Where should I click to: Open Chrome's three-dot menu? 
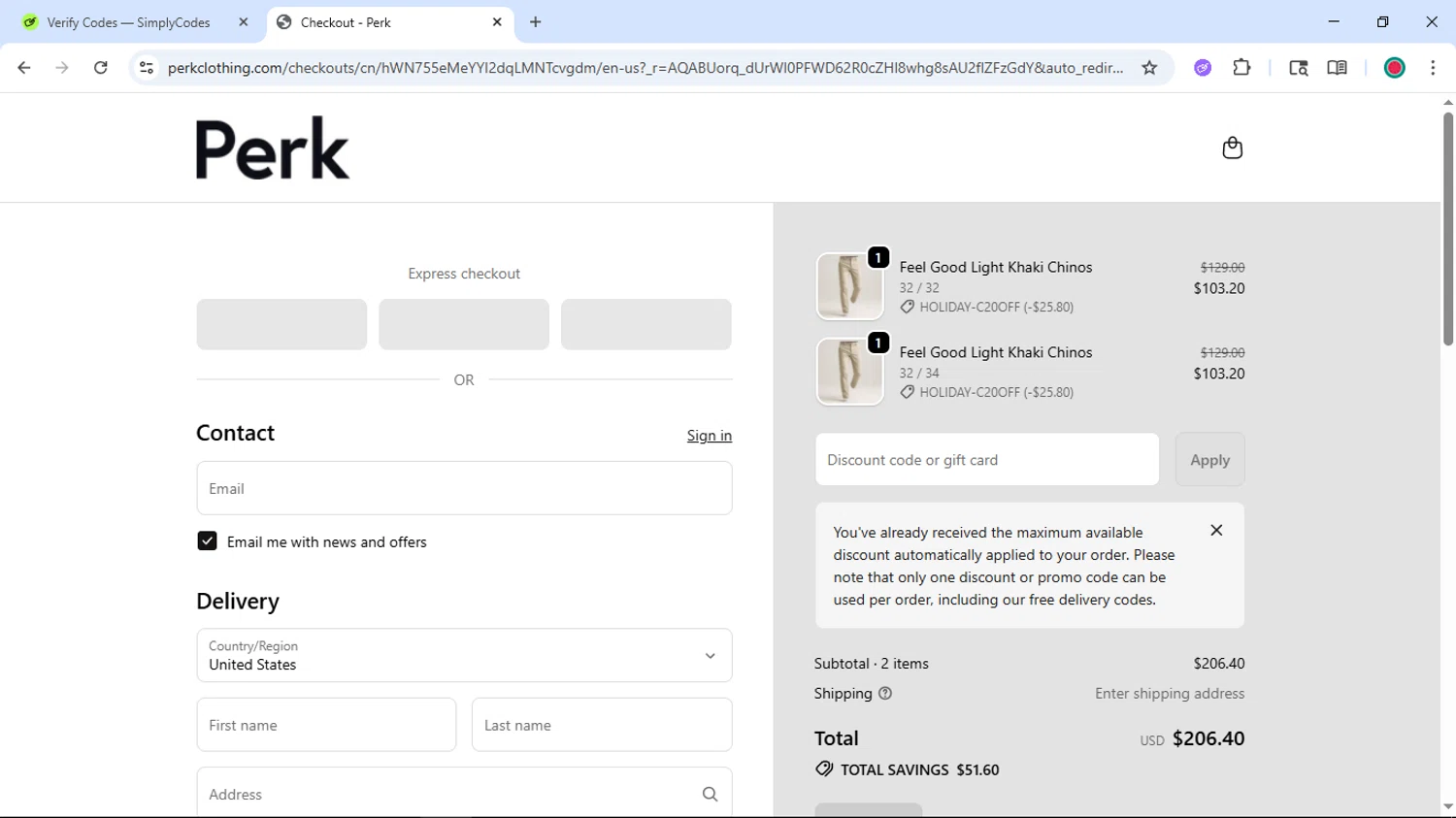1433,68
